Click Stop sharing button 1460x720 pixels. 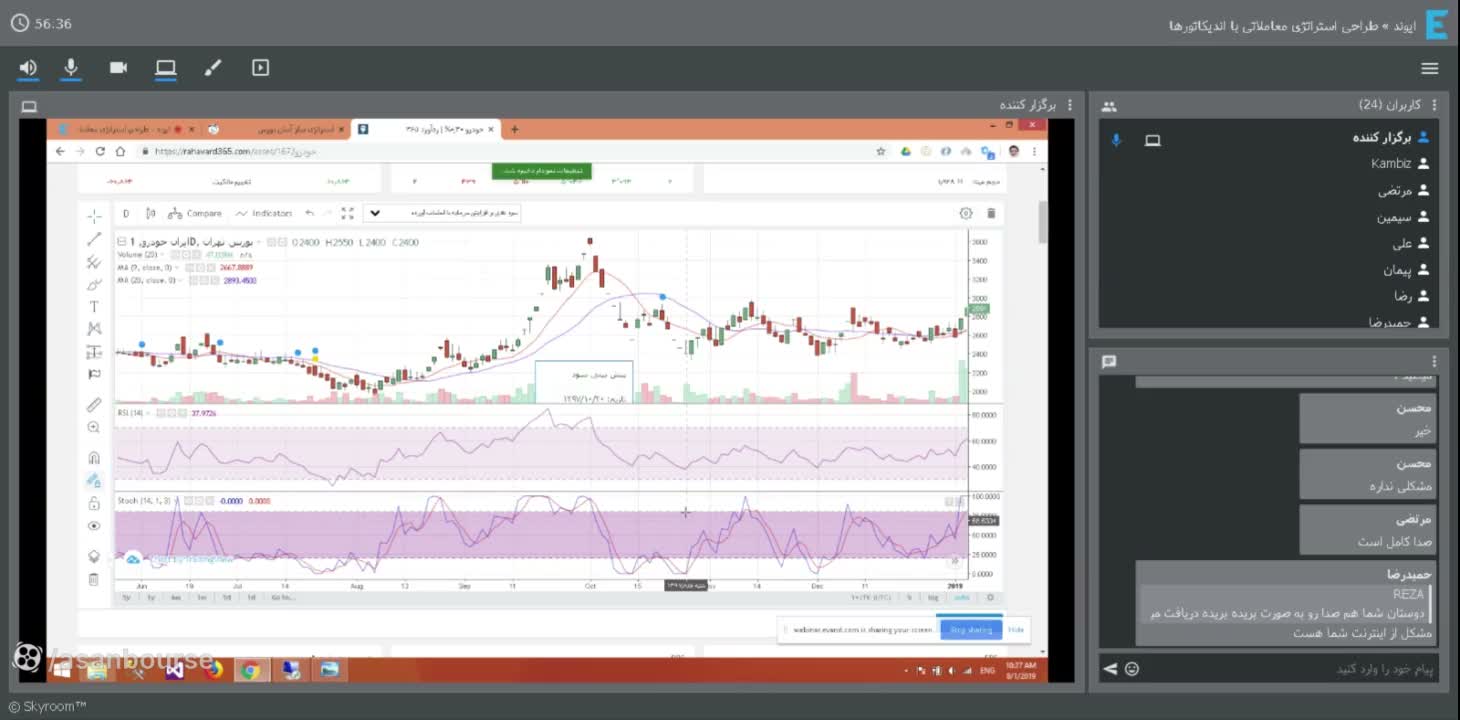tap(971, 630)
